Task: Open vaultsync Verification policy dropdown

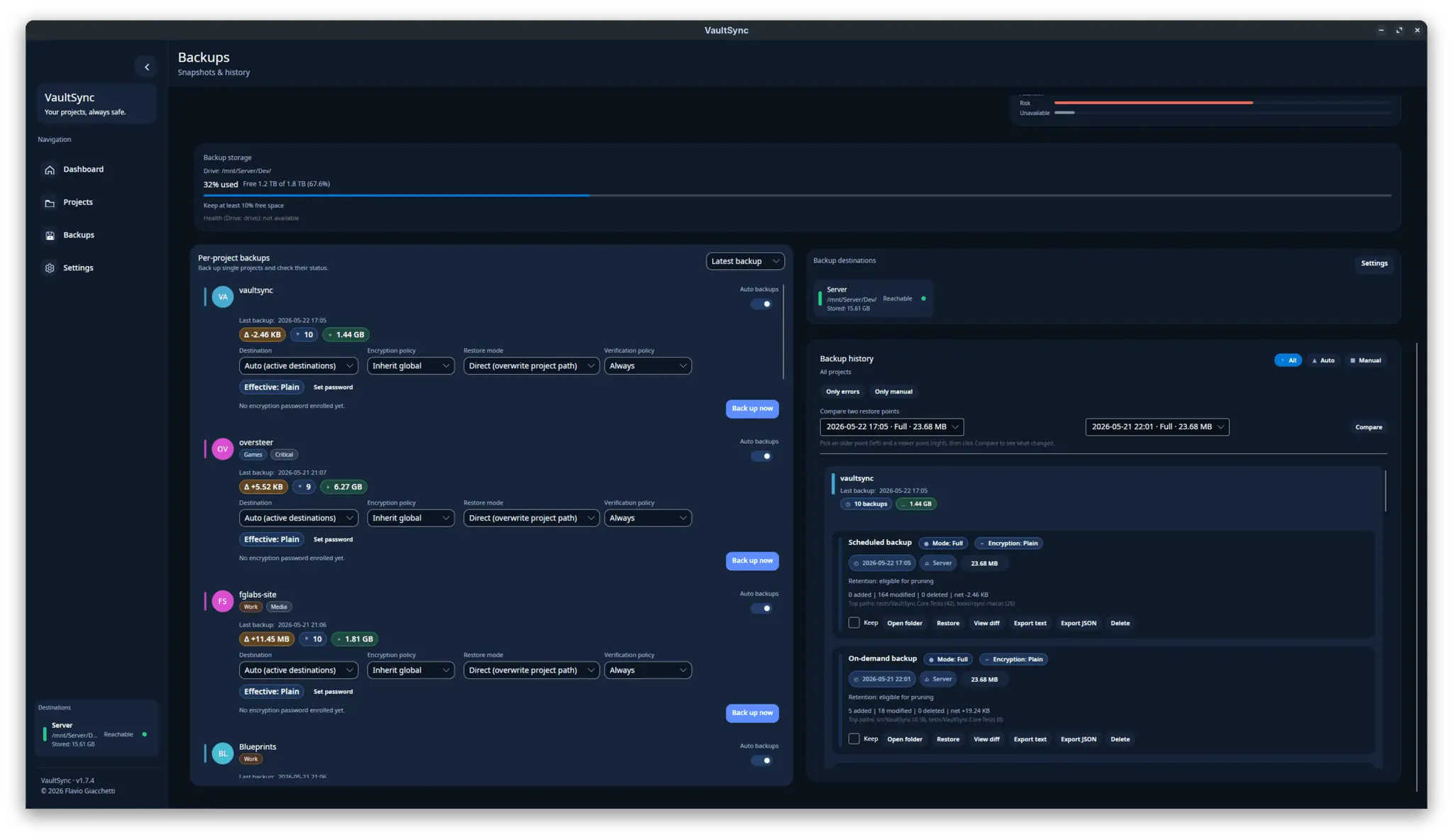Action: [648, 366]
